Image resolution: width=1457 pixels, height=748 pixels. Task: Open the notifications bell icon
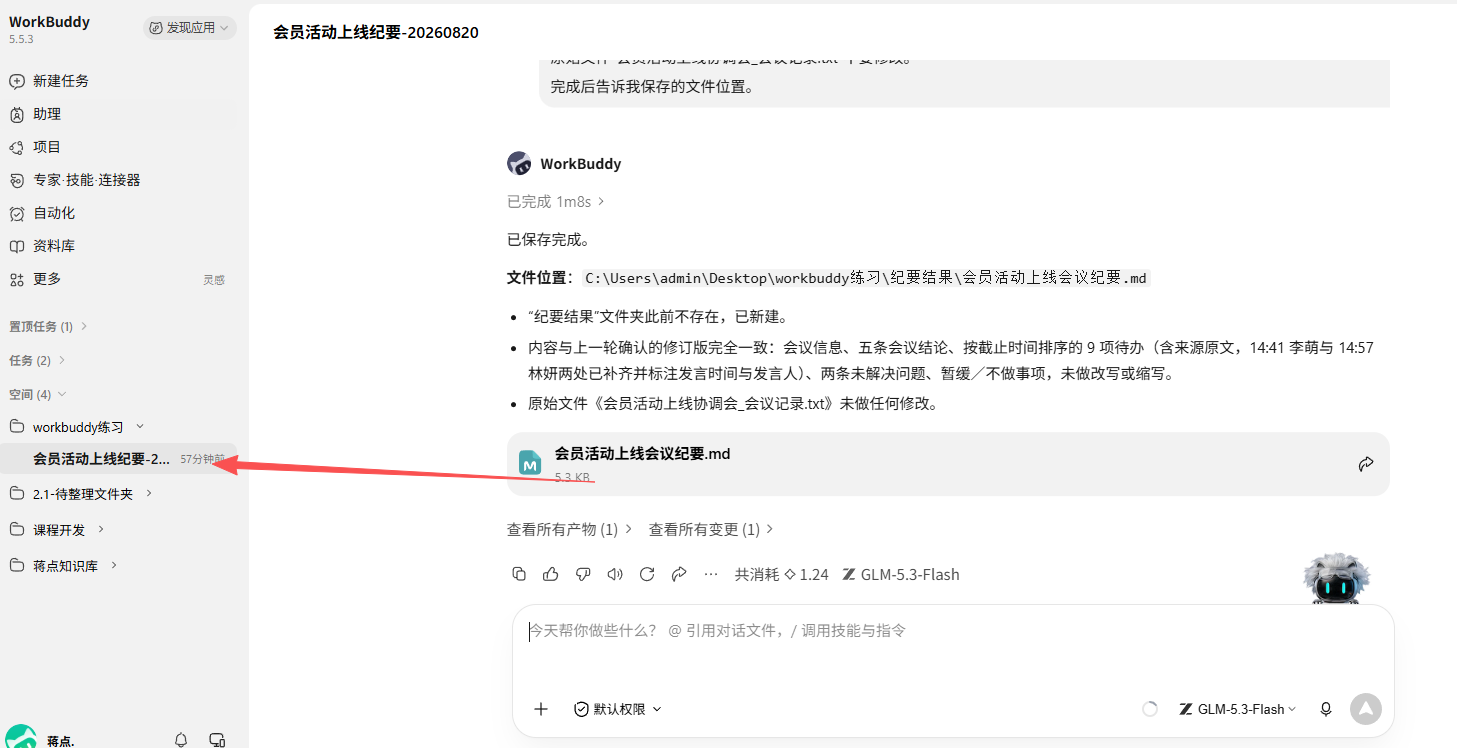(x=181, y=740)
